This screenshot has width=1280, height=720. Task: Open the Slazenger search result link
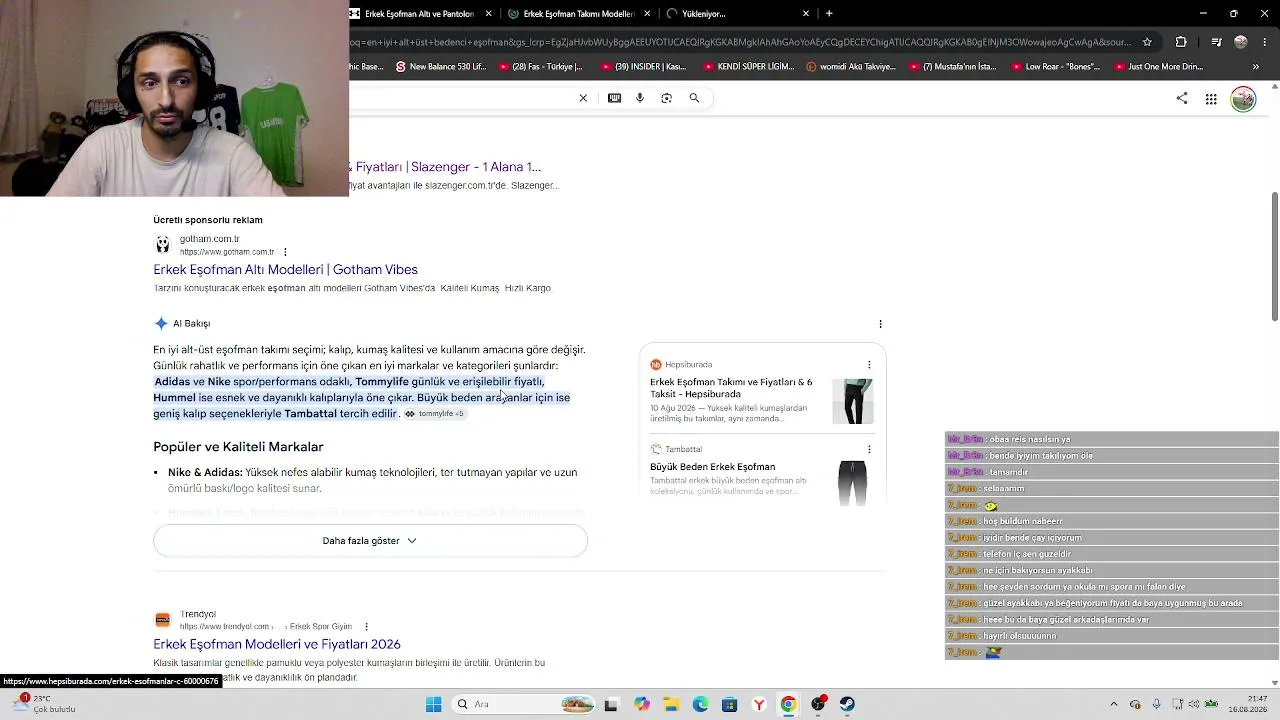[x=445, y=167]
